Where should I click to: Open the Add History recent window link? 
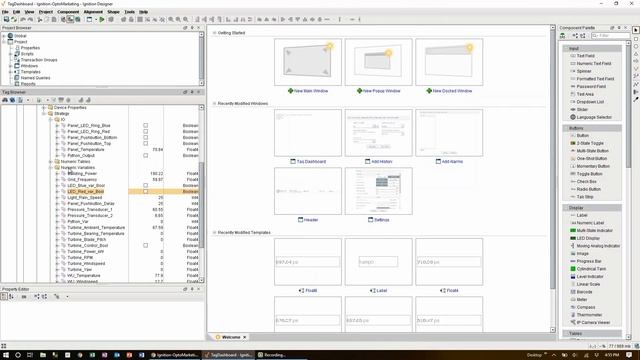tap(378, 162)
